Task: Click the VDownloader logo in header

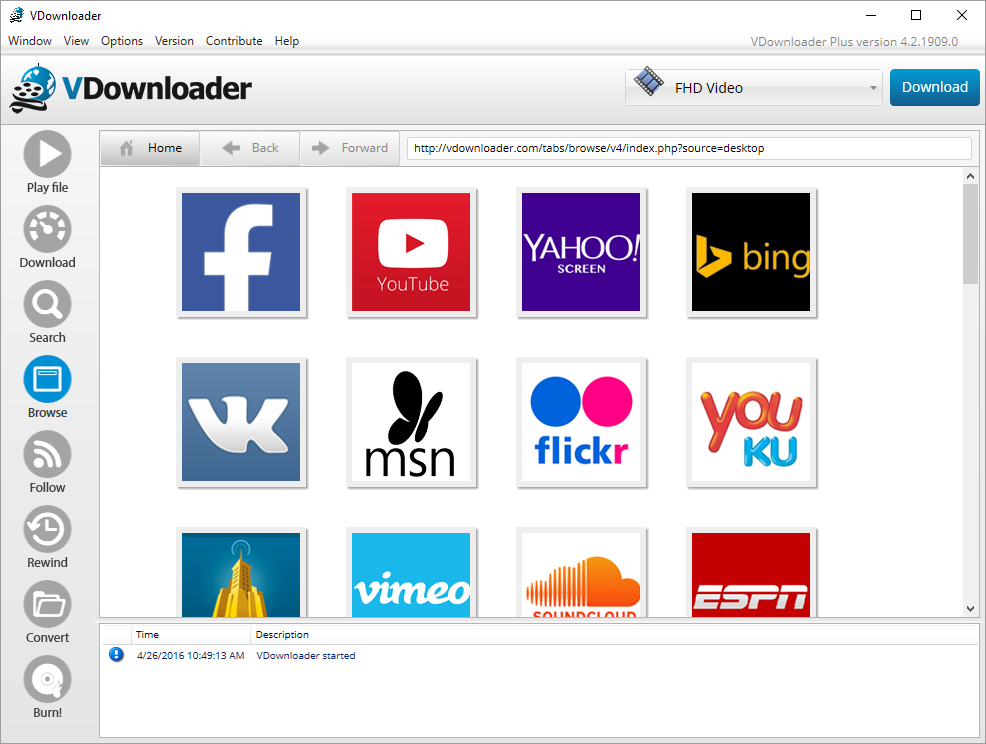Action: [x=131, y=89]
